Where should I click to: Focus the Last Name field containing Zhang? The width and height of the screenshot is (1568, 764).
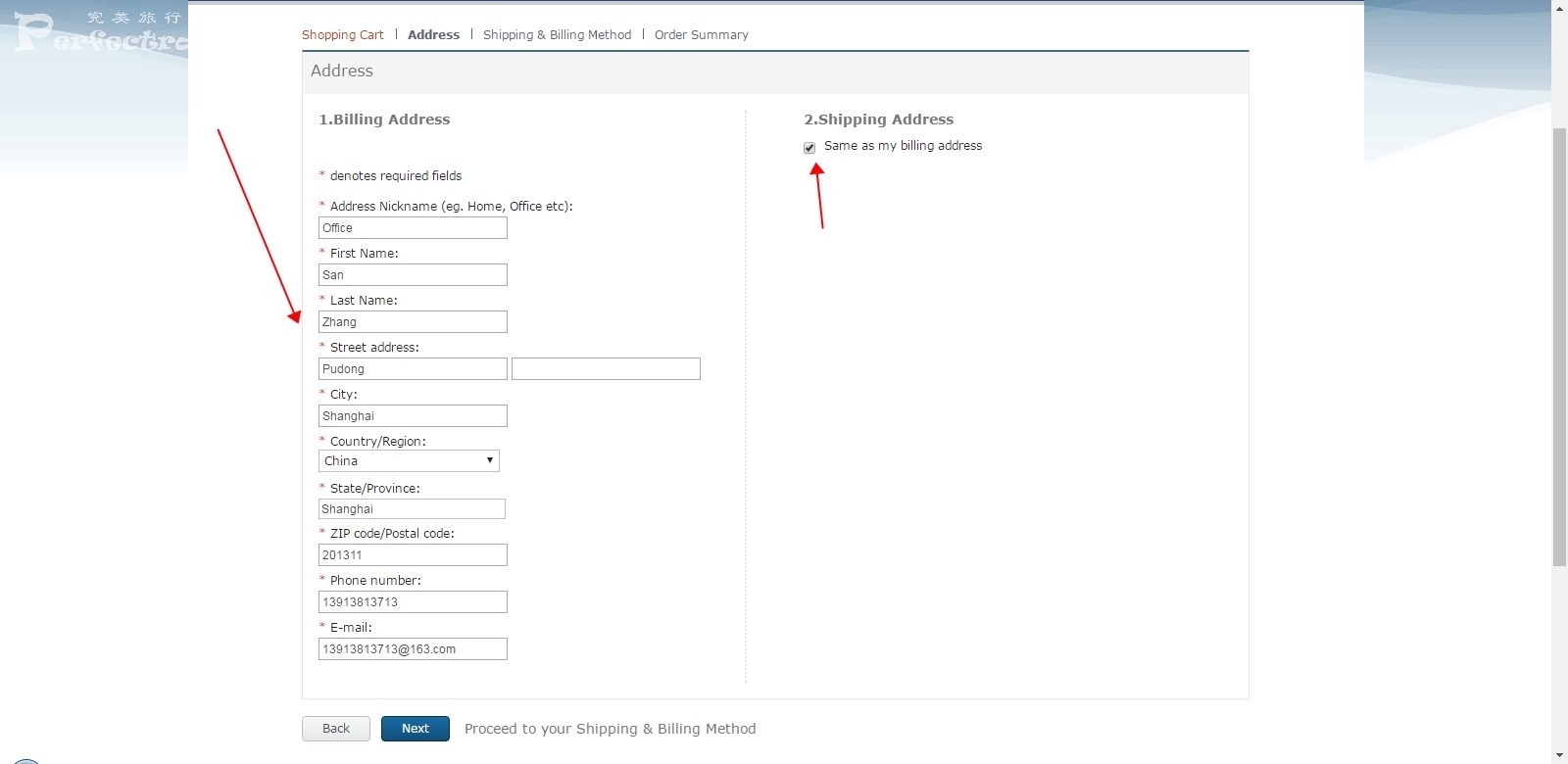[x=413, y=322]
